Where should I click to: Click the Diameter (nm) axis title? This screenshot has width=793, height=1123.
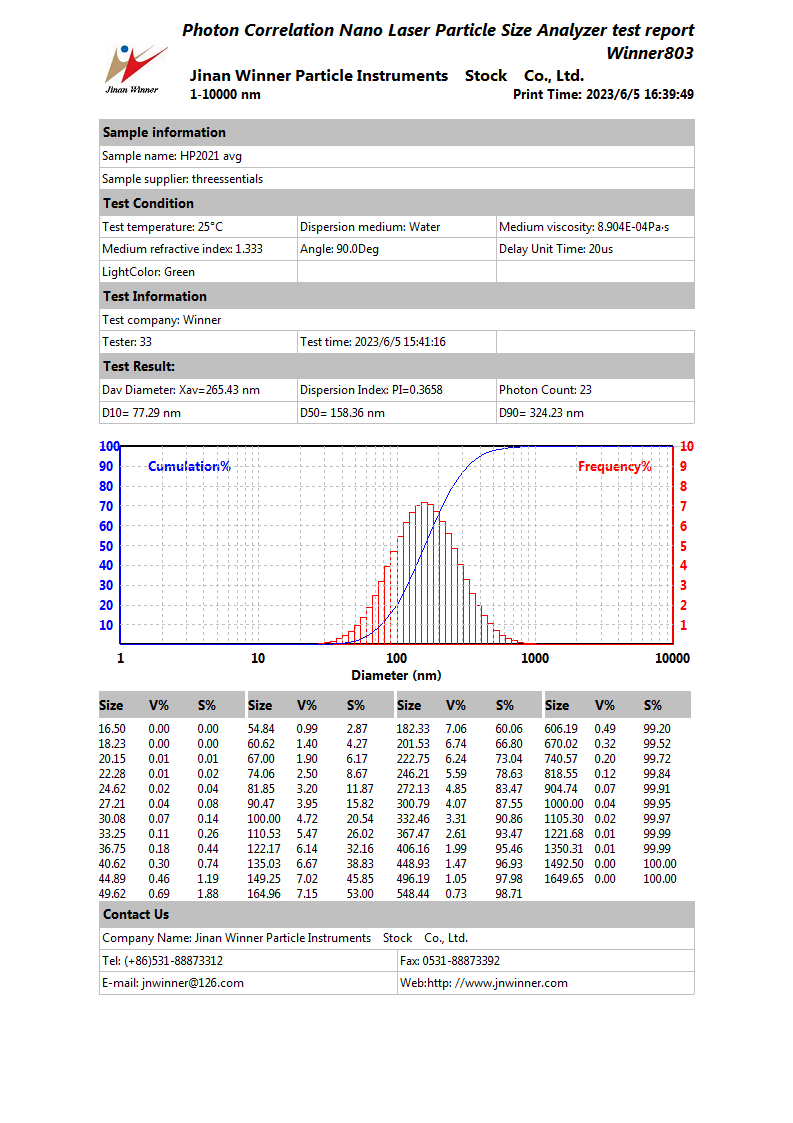coord(396,675)
